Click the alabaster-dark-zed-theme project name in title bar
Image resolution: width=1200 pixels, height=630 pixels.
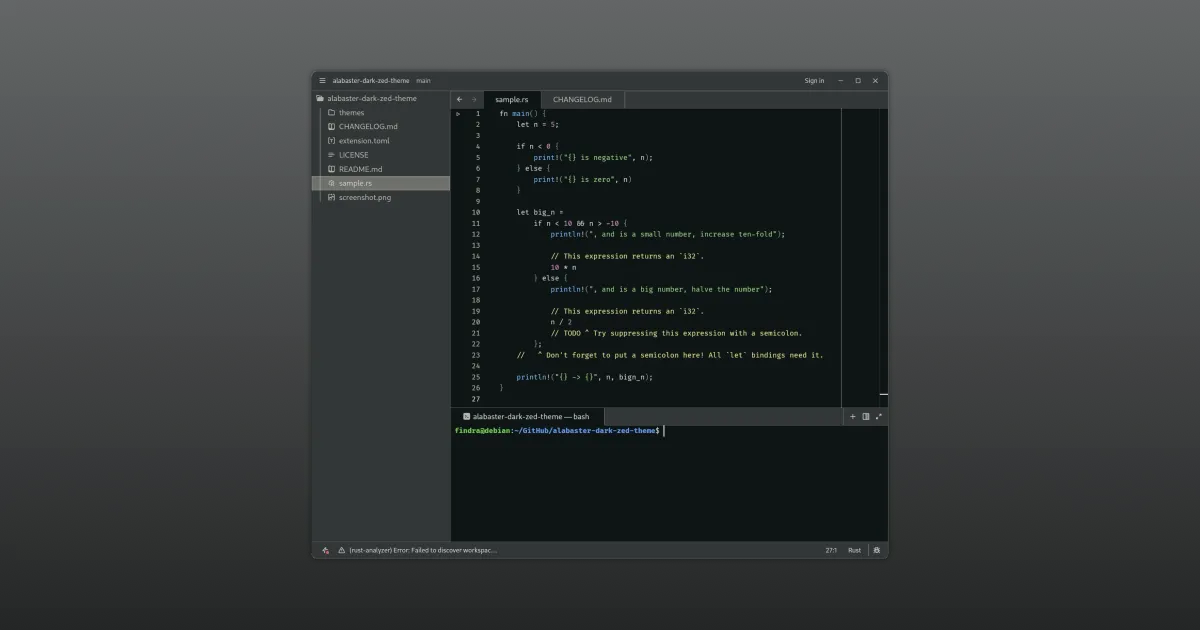[x=371, y=81]
